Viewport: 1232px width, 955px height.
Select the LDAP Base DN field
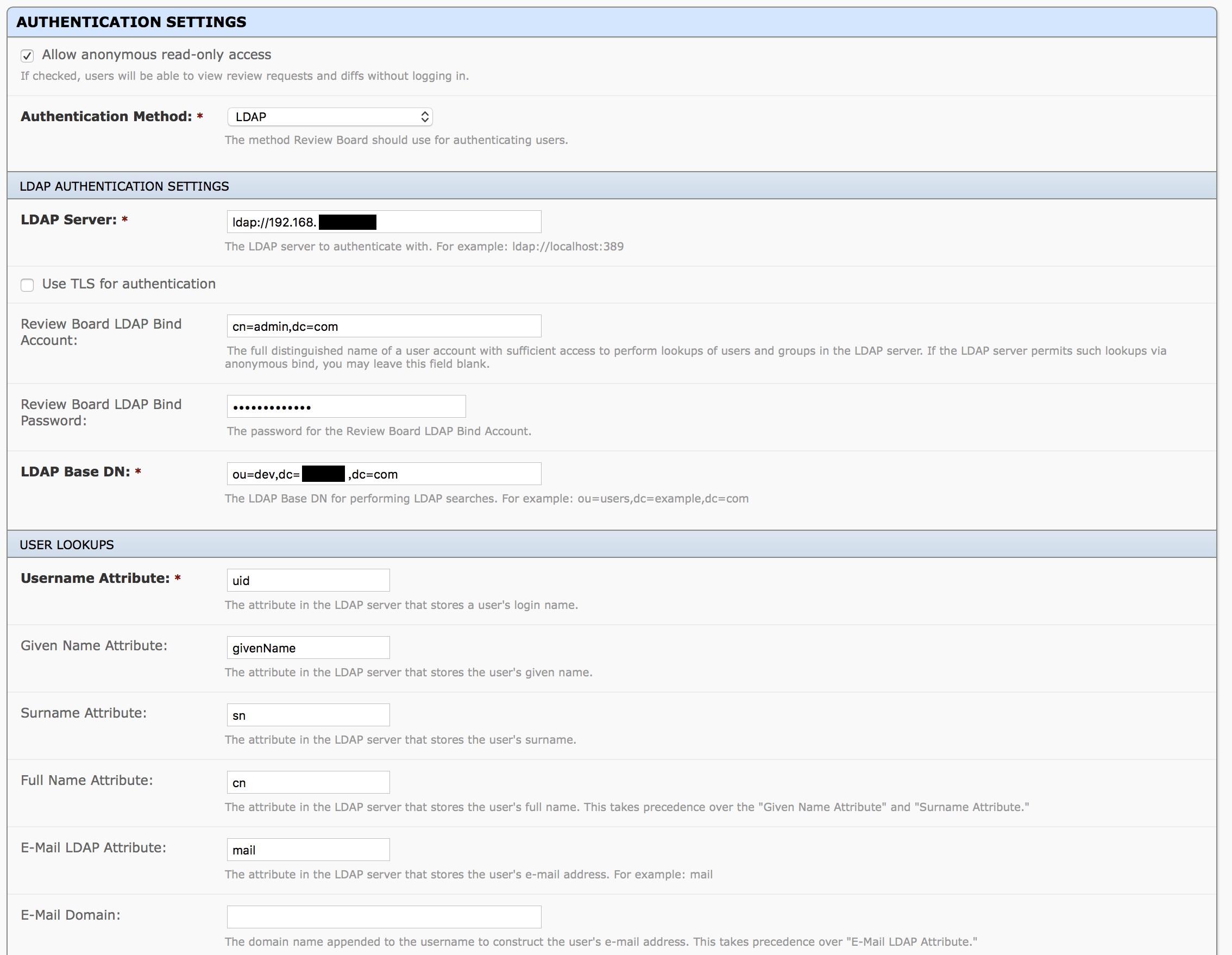tap(384, 474)
